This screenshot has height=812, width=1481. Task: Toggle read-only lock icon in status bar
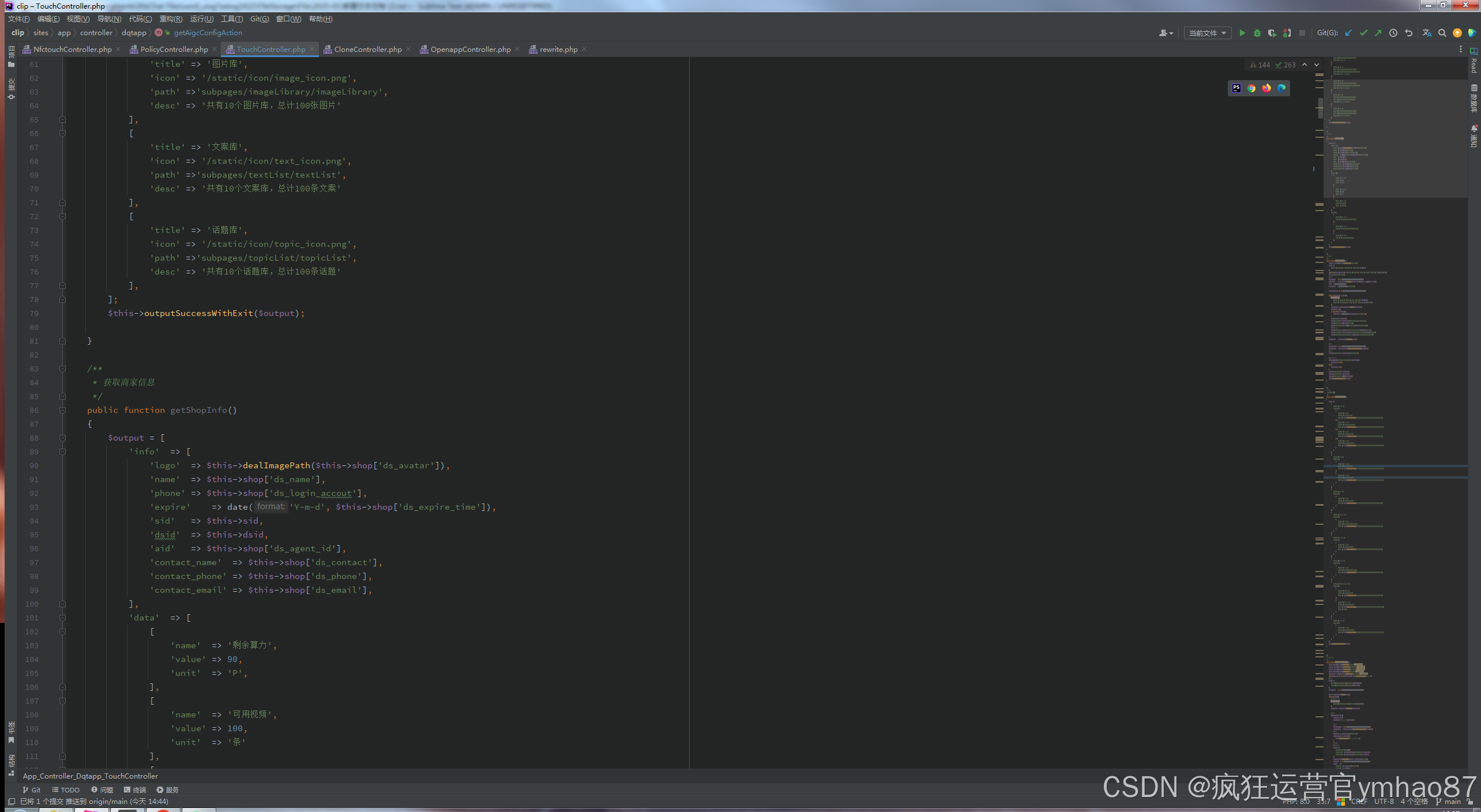tap(1470, 802)
